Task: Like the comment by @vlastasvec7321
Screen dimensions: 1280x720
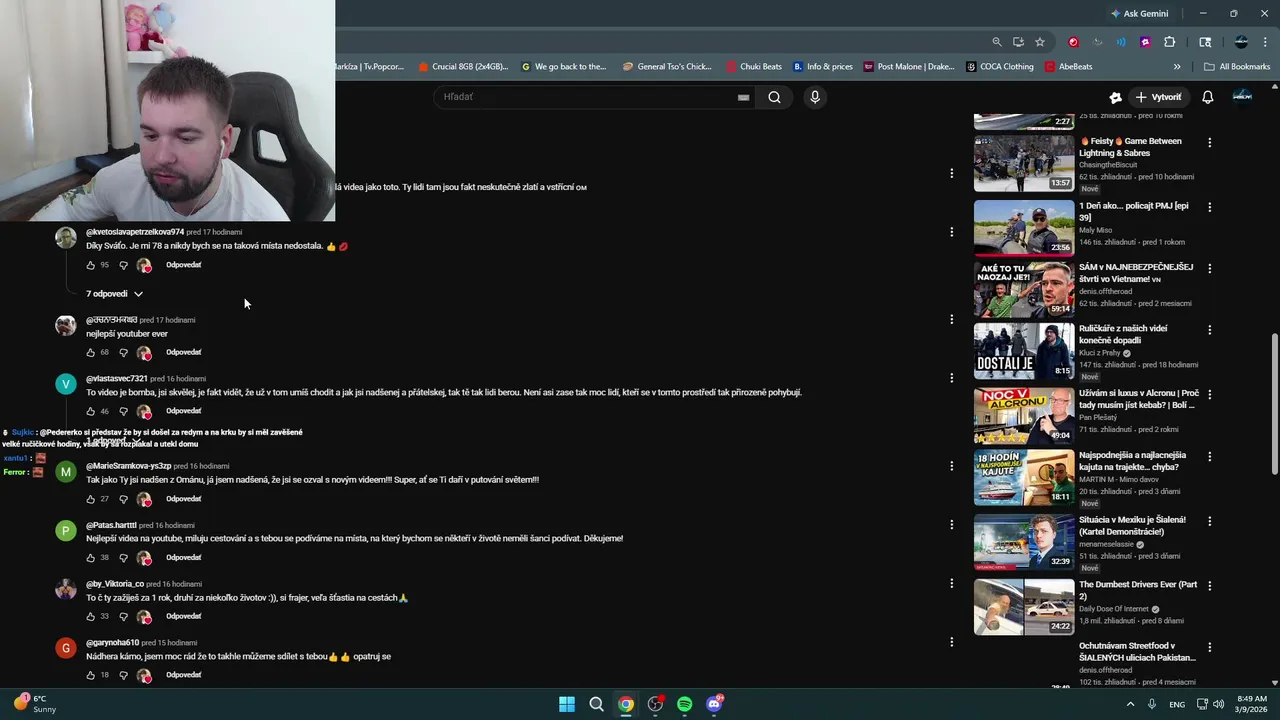Action: 91,411
